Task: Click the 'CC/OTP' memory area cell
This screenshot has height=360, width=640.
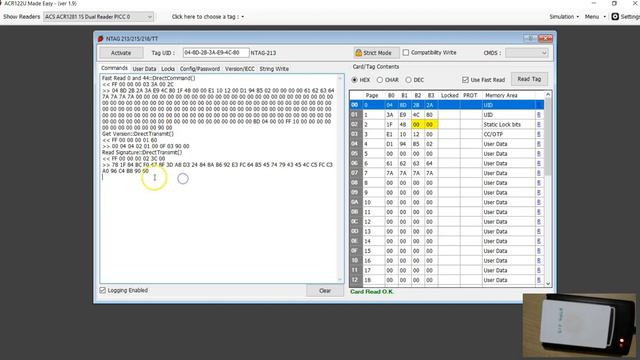Action: [508, 134]
